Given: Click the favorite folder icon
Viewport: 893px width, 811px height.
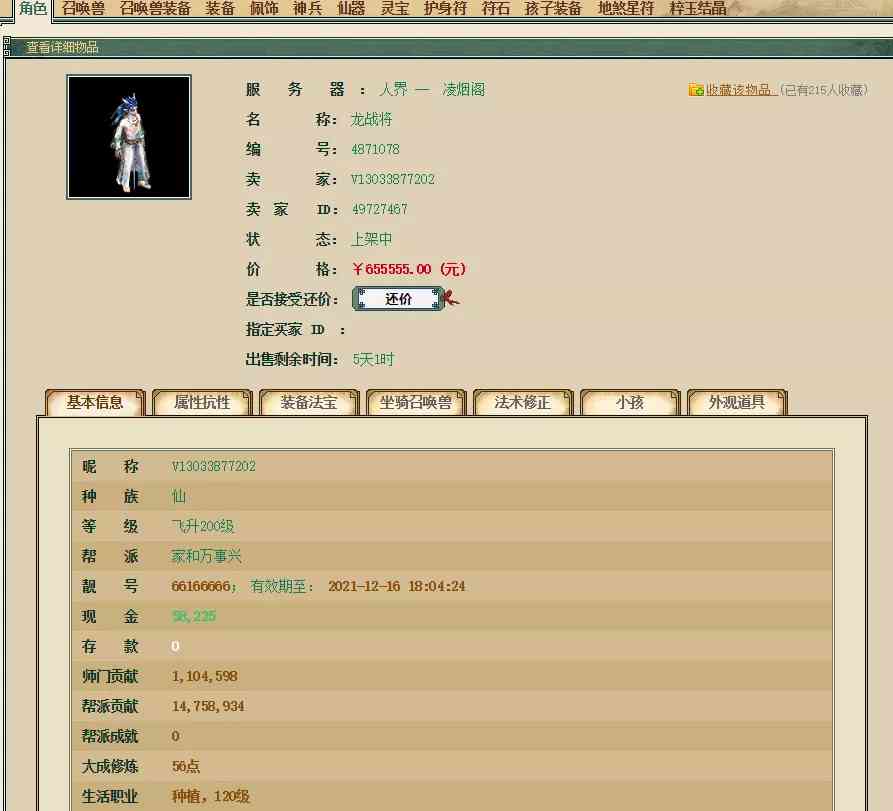Looking at the screenshot, I should [696, 90].
